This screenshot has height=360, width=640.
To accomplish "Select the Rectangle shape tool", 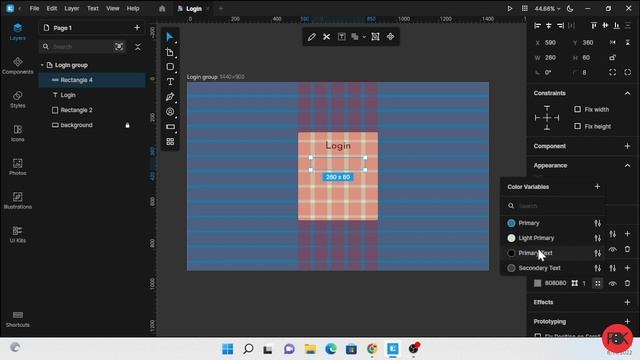I will 170,67.
